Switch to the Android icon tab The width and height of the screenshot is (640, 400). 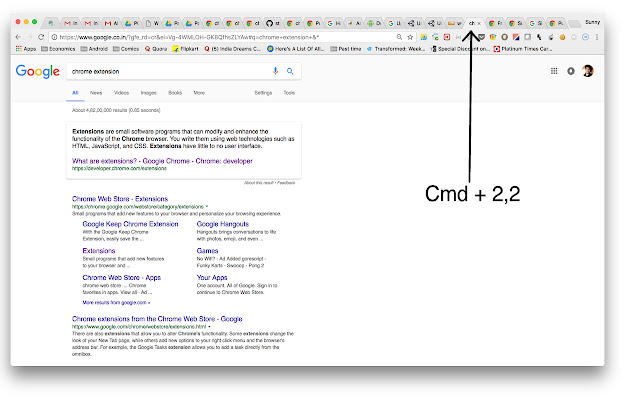374,23
